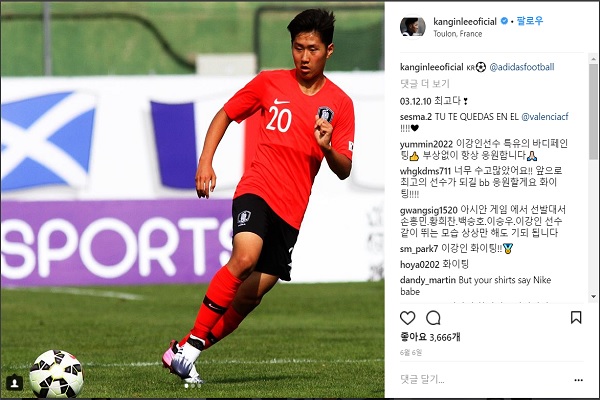The width and height of the screenshot is (600, 400).
Task: Click the verified badge next to kanginleeoficial
Action: (x=504, y=21)
